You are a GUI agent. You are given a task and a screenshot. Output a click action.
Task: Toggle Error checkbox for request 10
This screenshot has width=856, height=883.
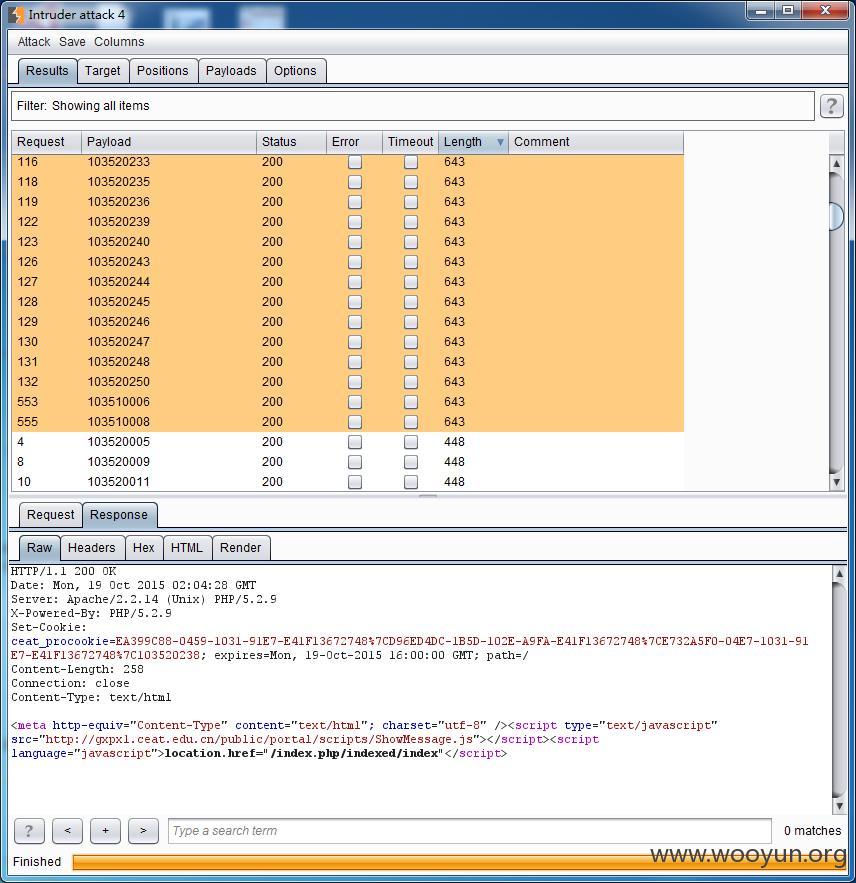[x=355, y=481]
